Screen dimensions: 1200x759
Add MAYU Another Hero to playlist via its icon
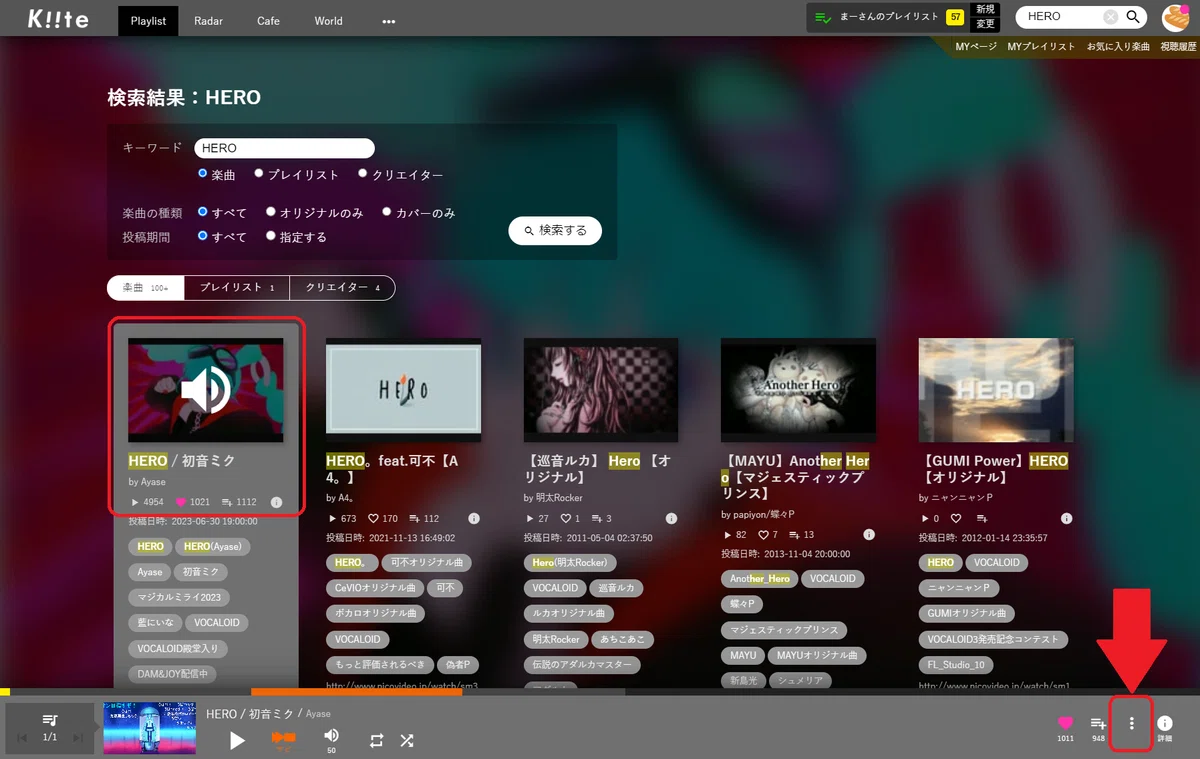(x=795, y=534)
